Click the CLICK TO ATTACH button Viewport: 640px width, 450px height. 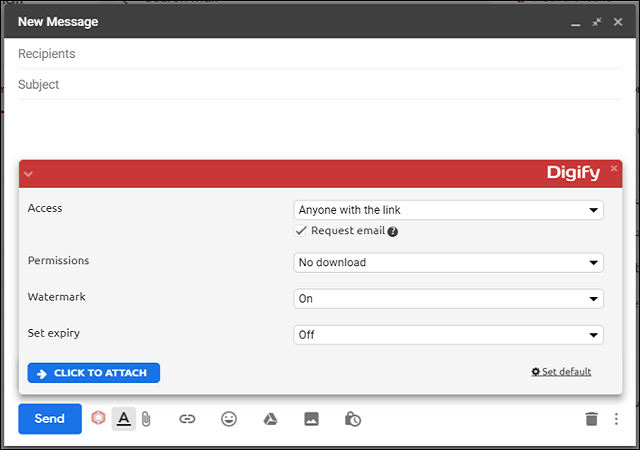pos(94,373)
